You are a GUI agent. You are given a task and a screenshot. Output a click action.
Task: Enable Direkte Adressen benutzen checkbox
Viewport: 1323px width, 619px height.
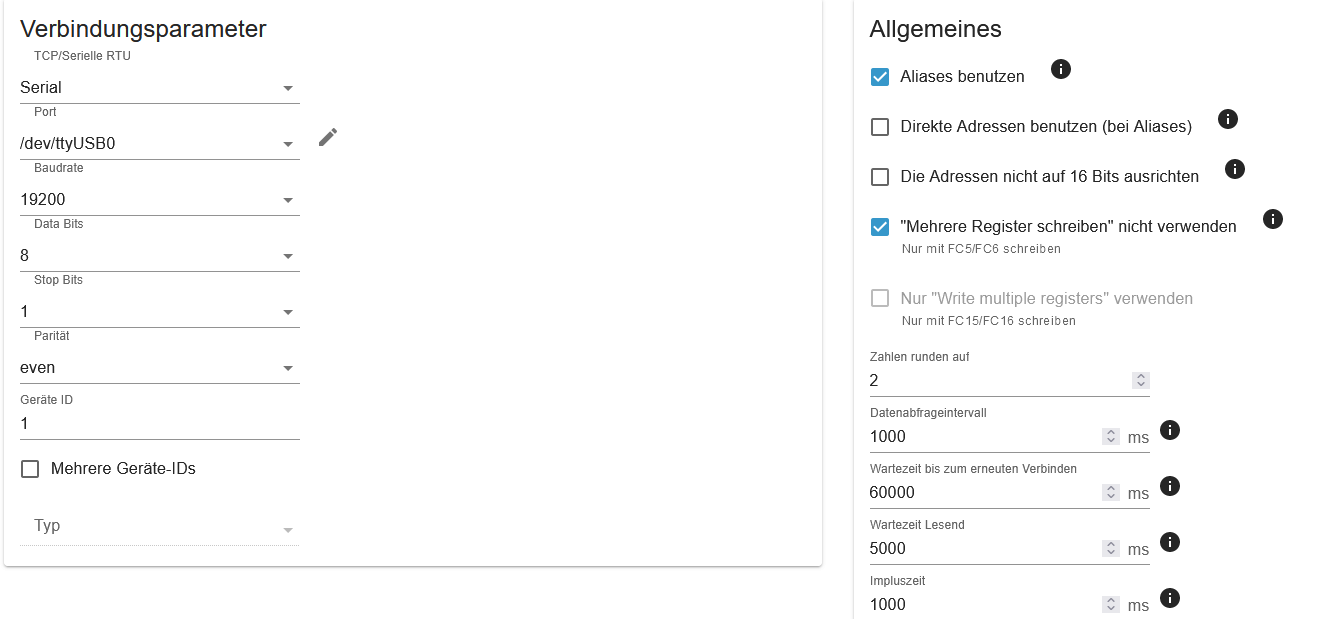[x=880, y=127]
